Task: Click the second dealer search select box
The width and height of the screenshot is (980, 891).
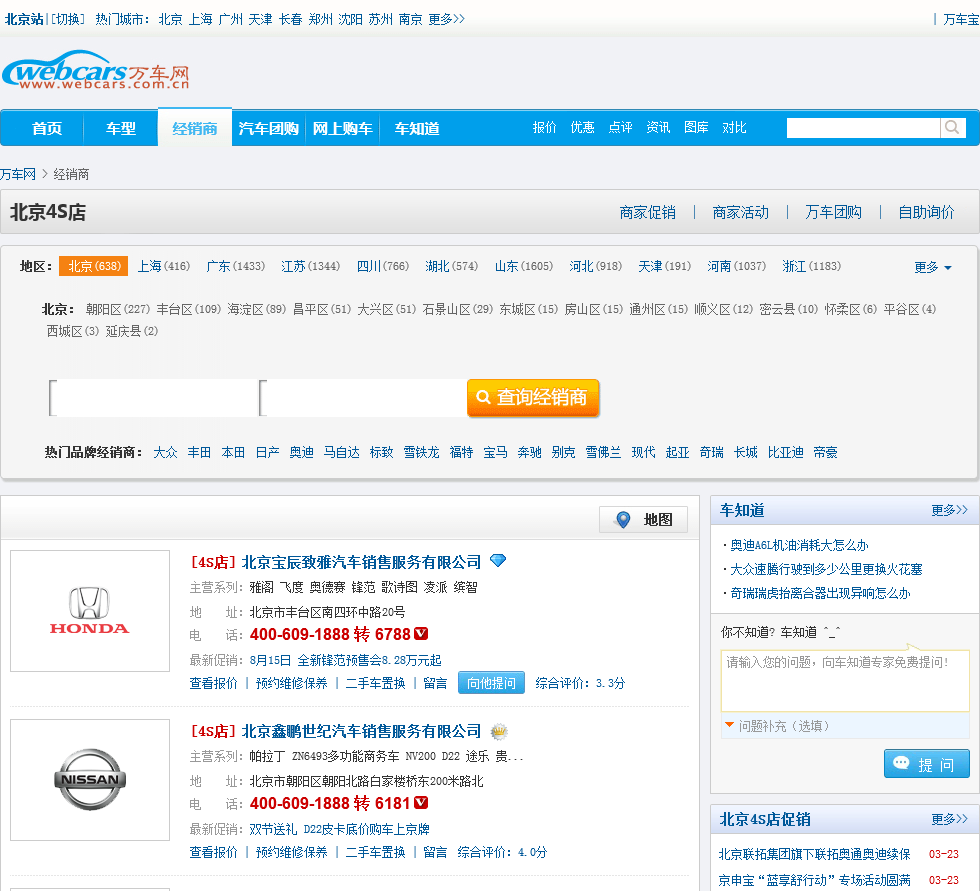Action: click(362, 398)
